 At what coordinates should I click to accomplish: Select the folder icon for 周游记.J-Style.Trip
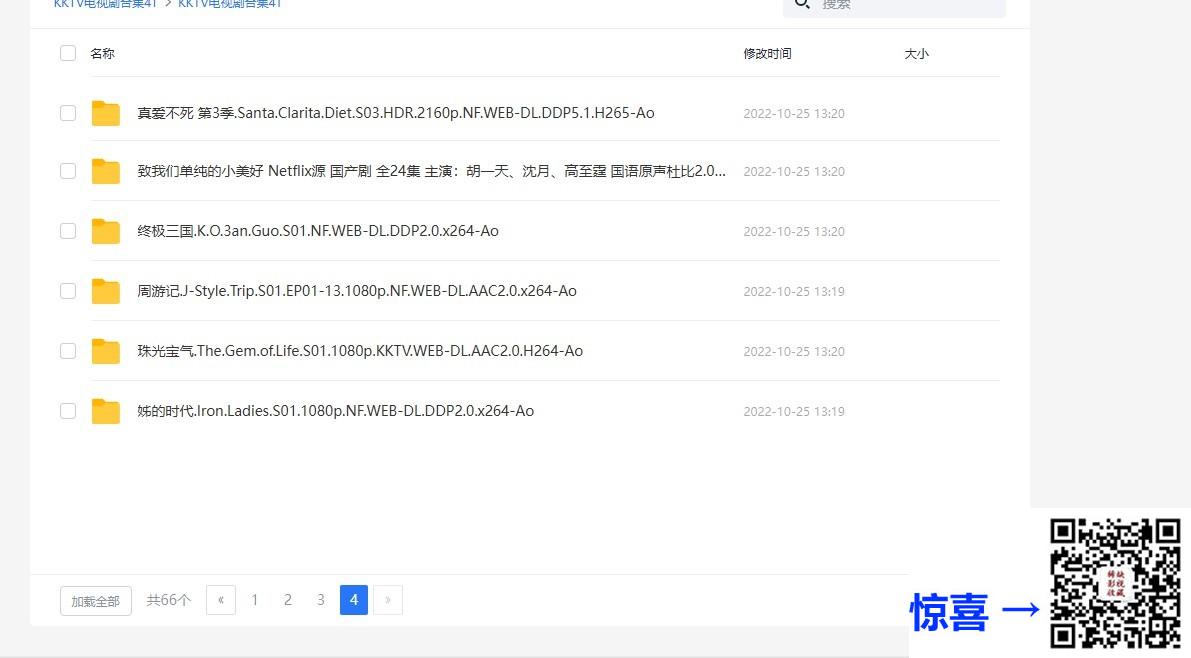point(106,291)
